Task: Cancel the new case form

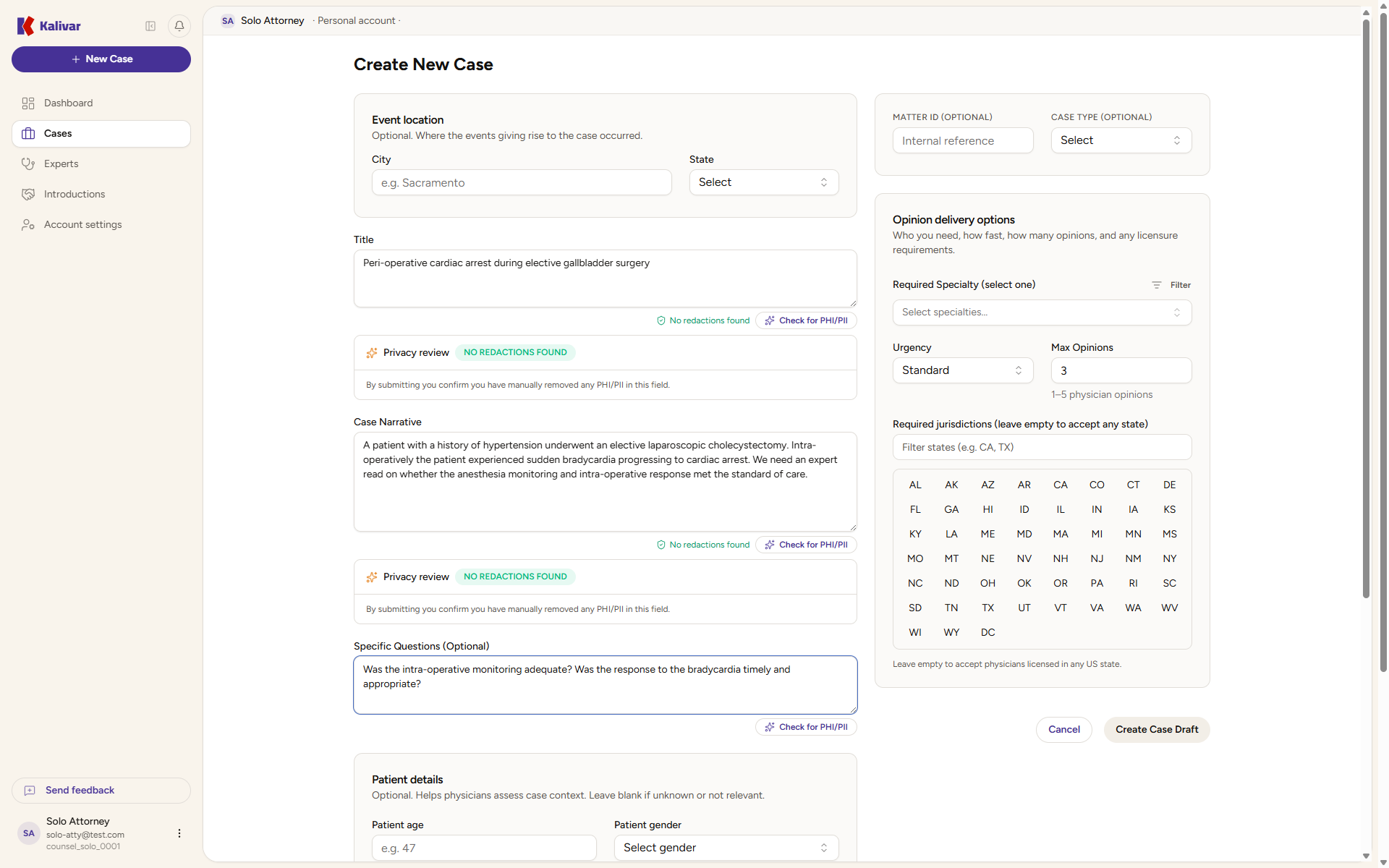Action: click(1064, 730)
